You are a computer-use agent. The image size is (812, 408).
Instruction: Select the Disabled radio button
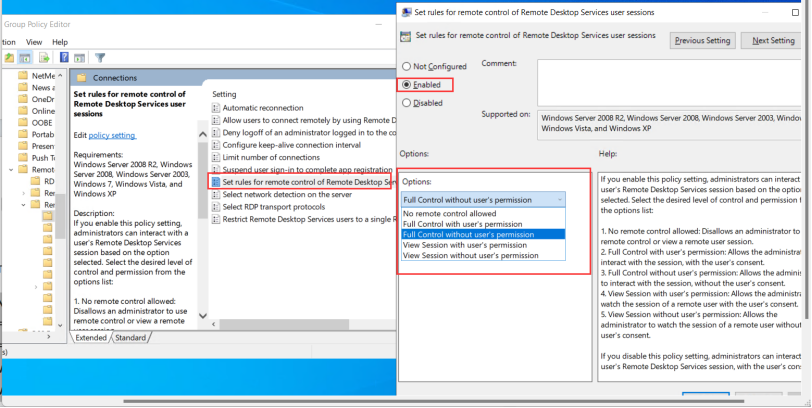[x=407, y=103]
